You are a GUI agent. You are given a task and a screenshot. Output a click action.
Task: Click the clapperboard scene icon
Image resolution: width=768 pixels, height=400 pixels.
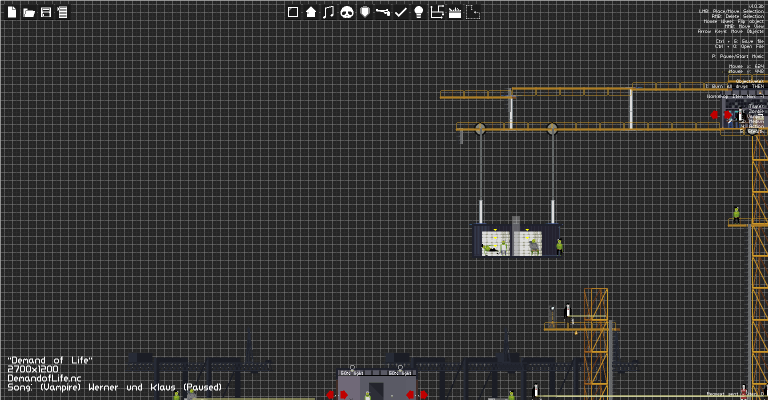click(455, 12)
